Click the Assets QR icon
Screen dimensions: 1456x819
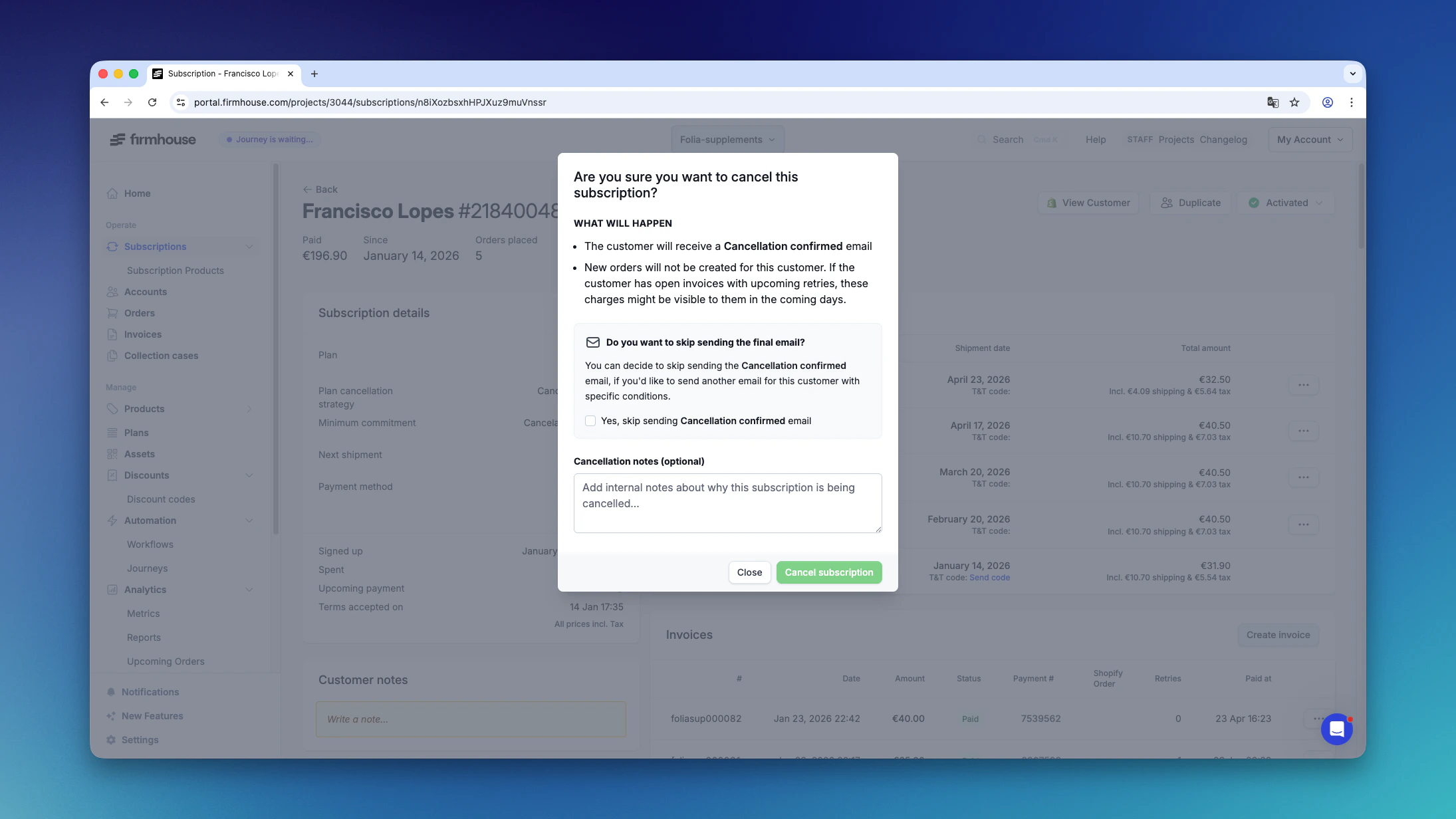[112, 454]
